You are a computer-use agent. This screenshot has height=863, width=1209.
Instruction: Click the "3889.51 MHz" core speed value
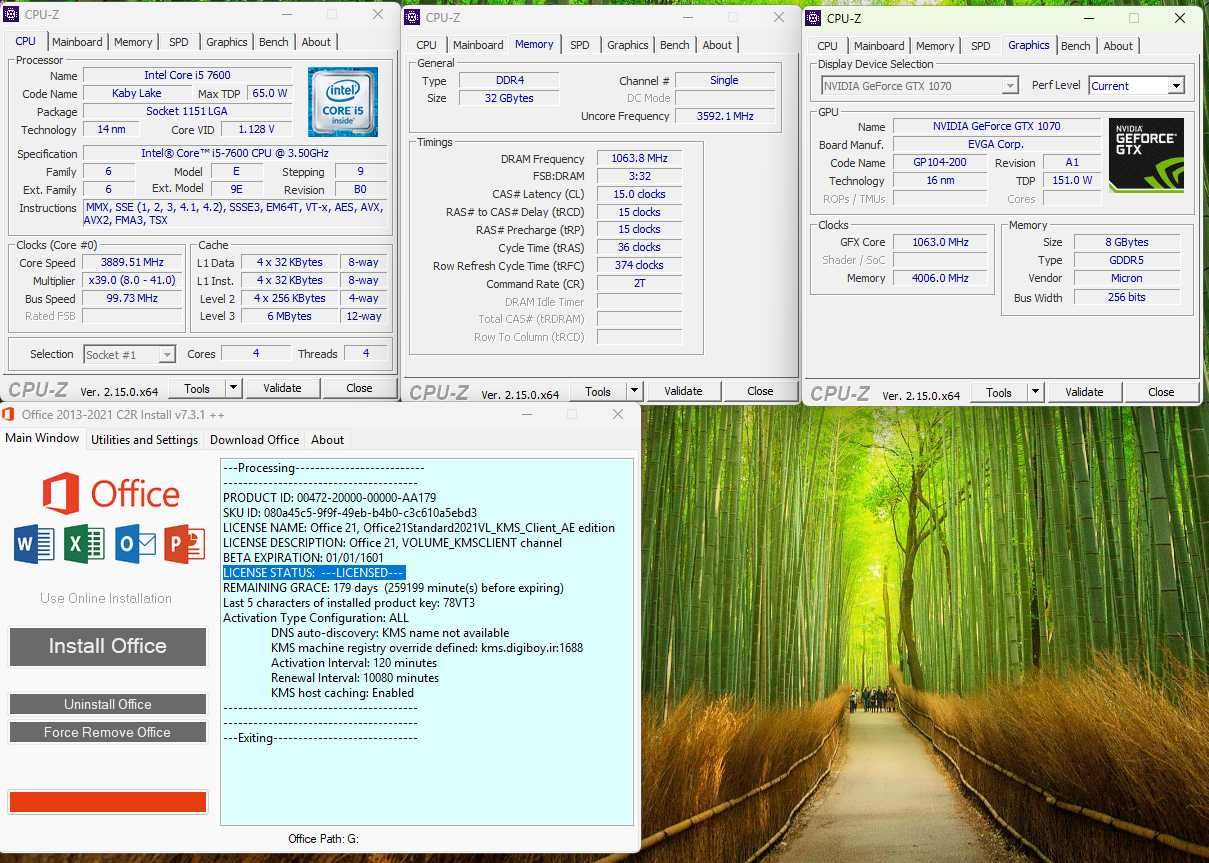tap(133, 263)
